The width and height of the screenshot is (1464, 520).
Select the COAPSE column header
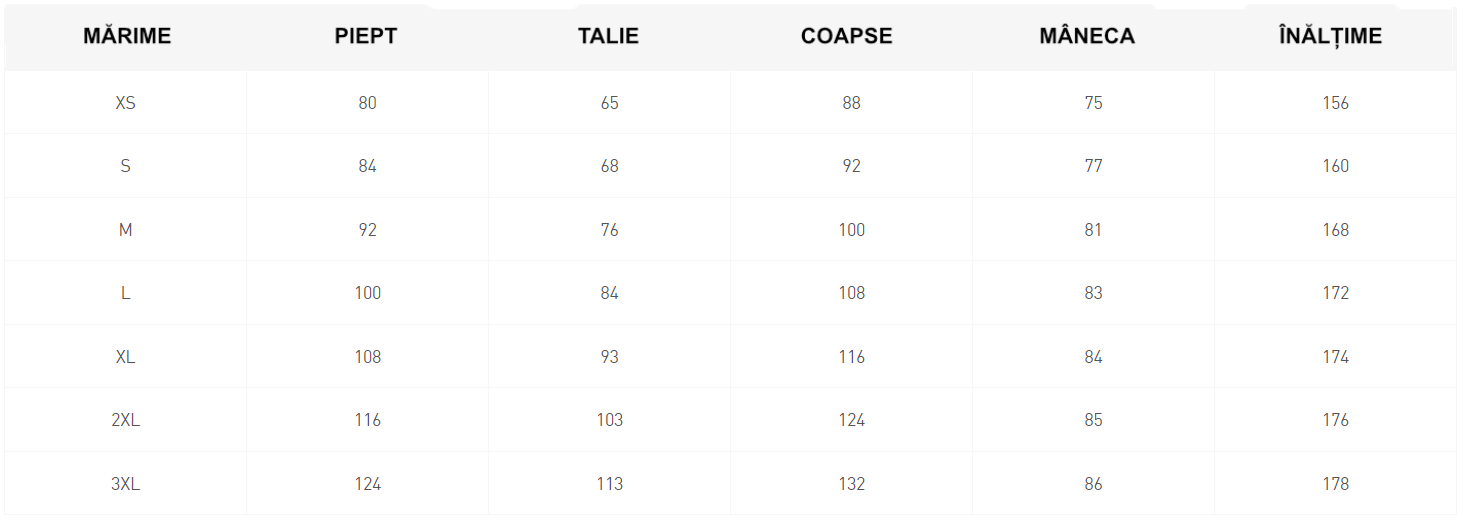click(847, 36)
